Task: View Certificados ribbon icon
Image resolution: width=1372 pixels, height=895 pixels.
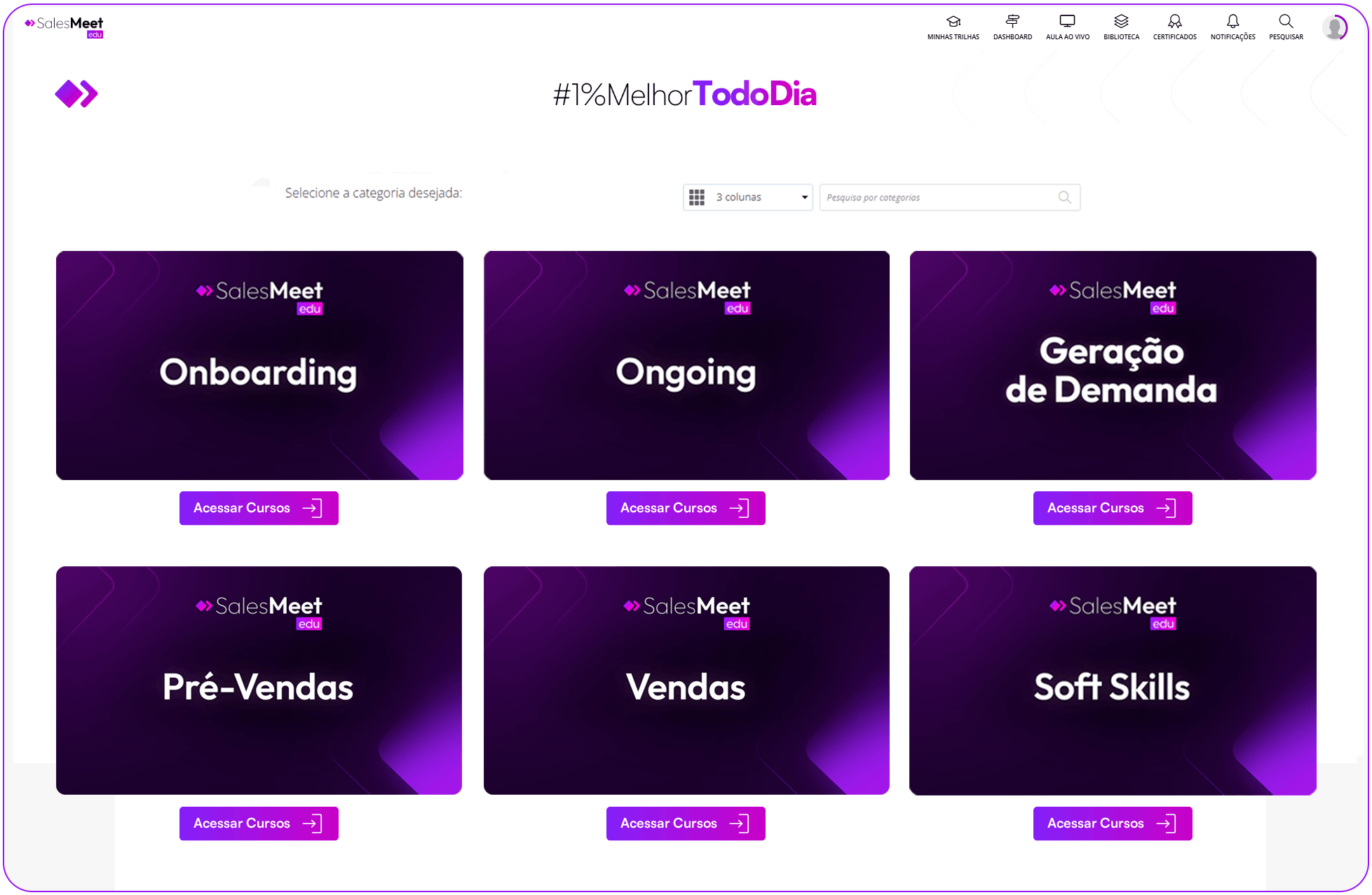Action: coord(1174,22)
